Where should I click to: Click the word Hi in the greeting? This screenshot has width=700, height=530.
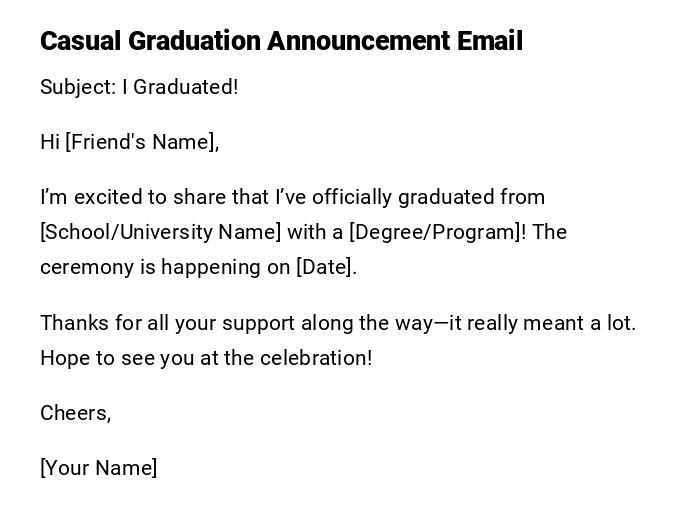50,142
